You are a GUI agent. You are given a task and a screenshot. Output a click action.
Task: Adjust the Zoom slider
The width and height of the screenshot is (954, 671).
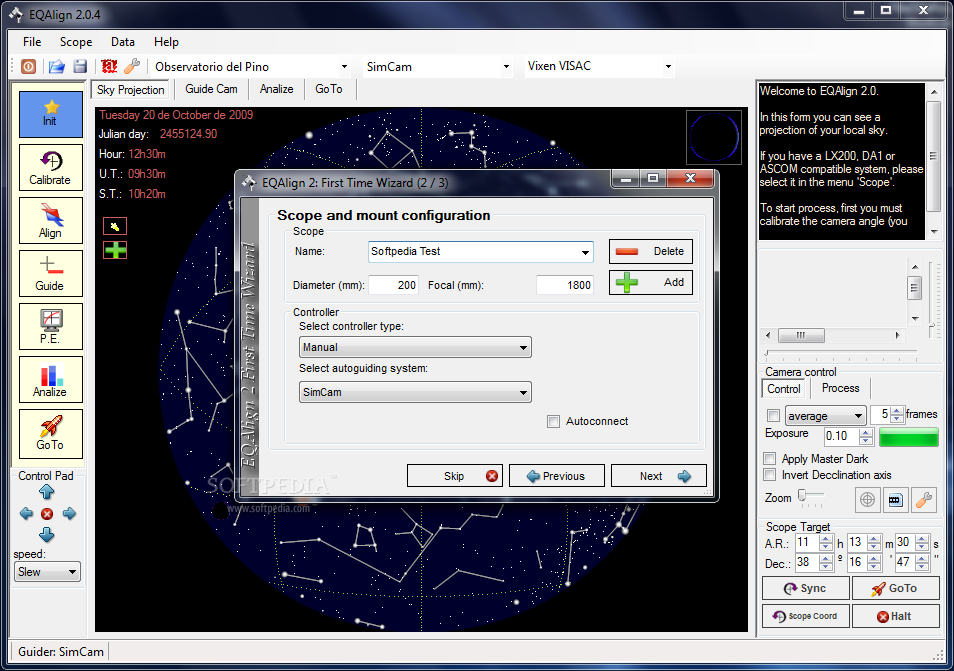(x=803, y=495)
